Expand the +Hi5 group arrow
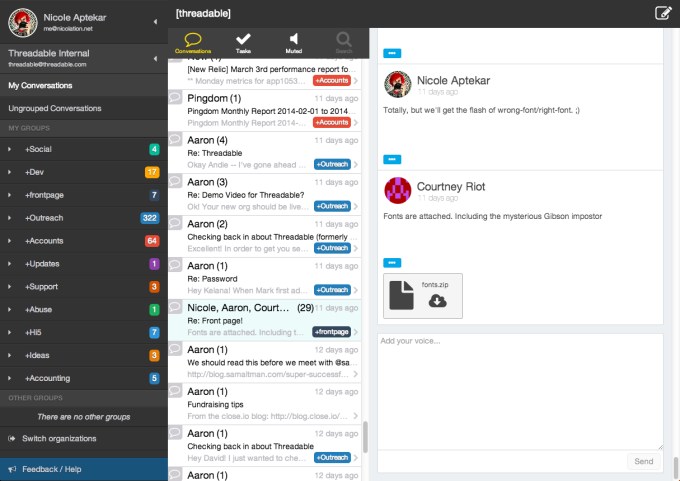Image resolution: width=680 pixels, height=481 pixels. pyautogui.click(x=10, y=333)
